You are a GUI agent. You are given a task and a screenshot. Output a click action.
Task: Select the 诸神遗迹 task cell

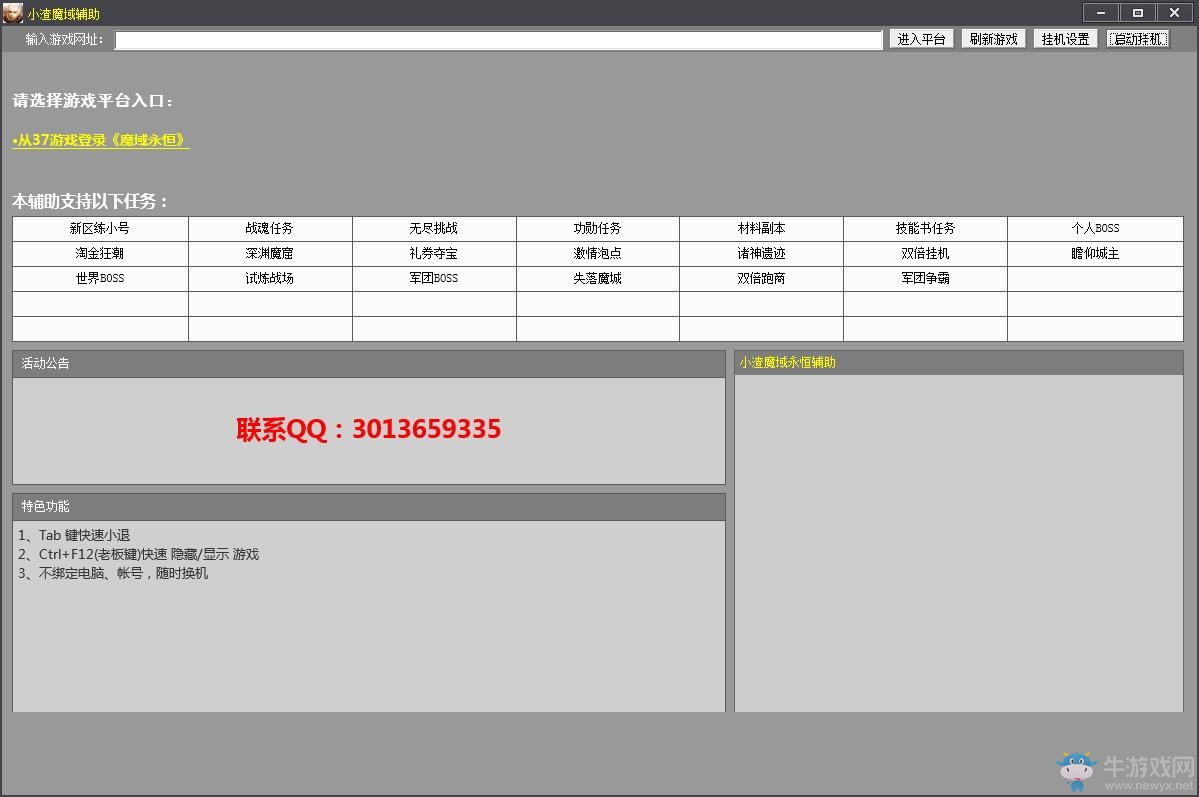(x=761, y=254)
